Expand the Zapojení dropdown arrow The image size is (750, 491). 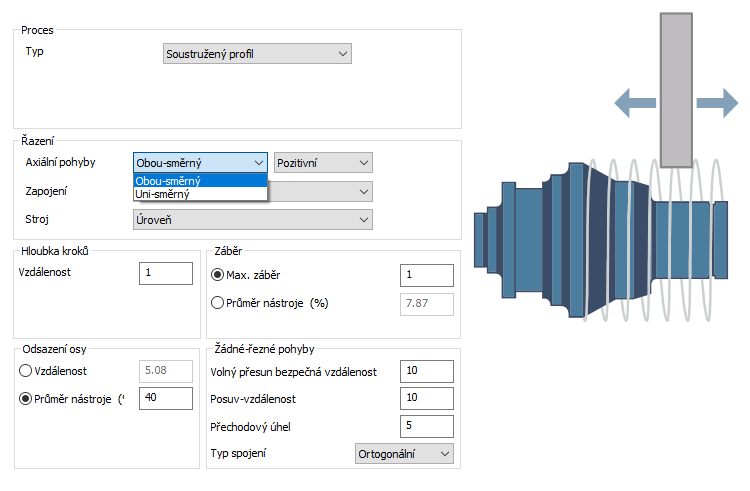point(364,192)
